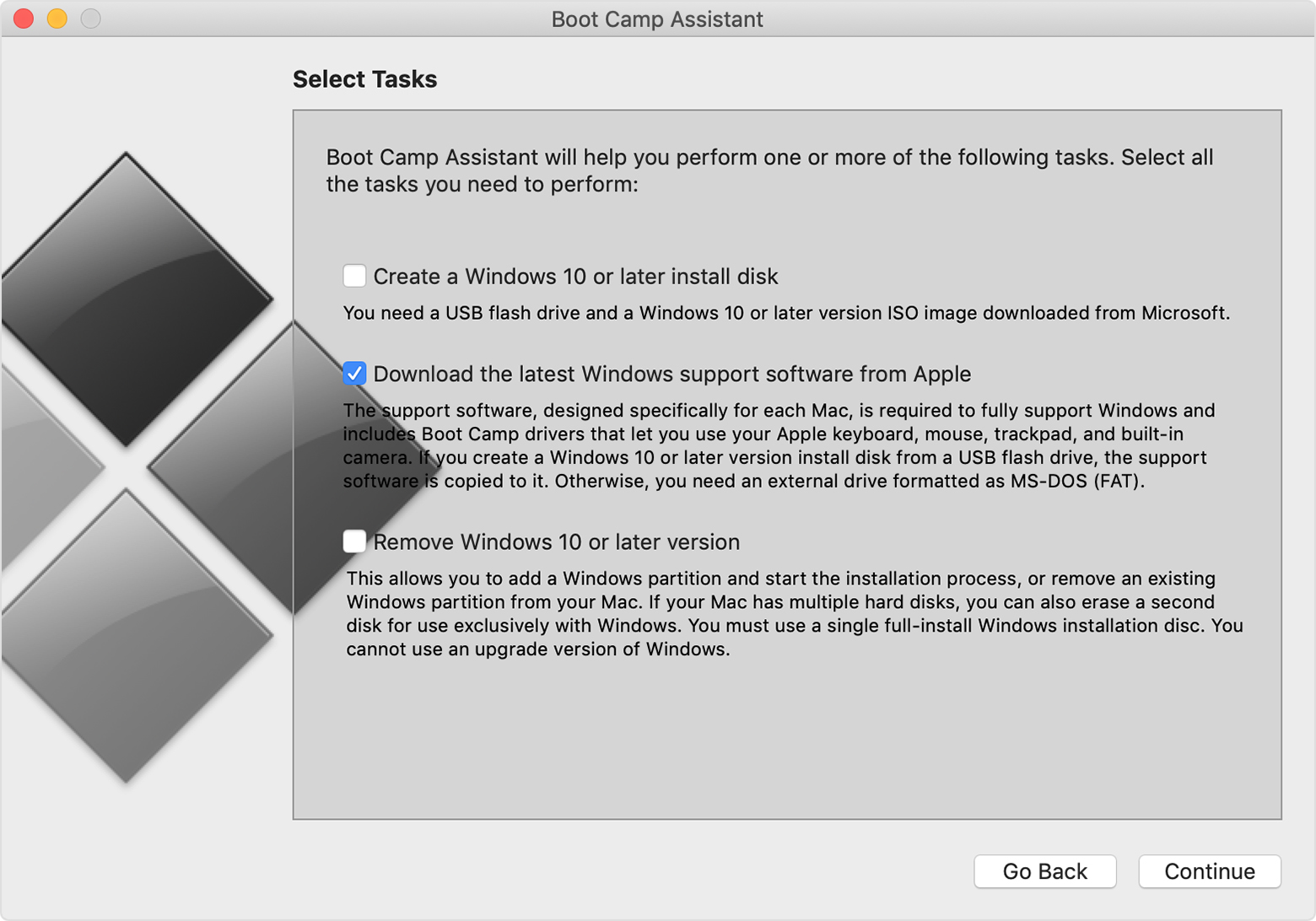Check Create a Windows 10 install disk
This screenshot has height=921, width=1316.
(x=354, y=276)
